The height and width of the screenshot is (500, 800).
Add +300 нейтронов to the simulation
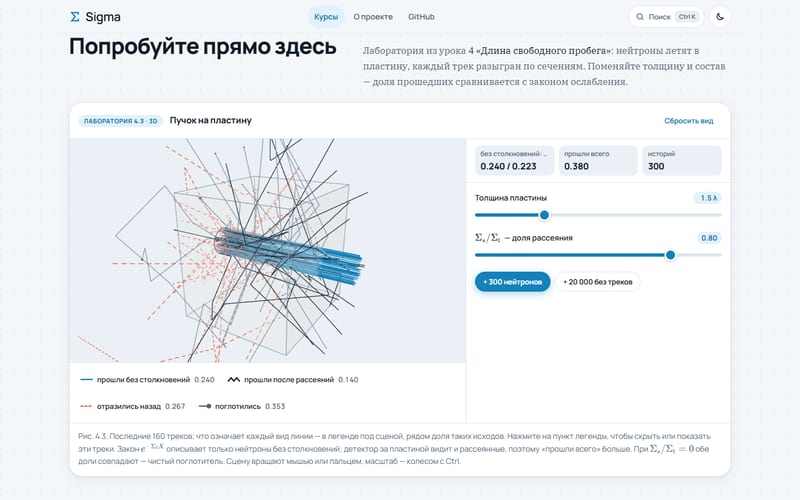tap(513, 282)
